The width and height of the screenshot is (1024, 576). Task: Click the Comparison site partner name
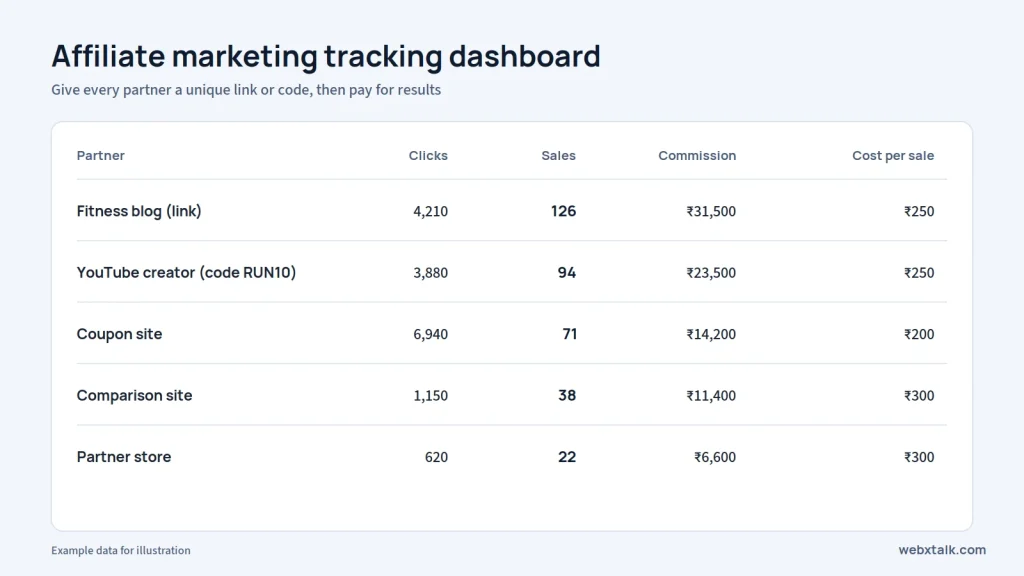point(135,395)
